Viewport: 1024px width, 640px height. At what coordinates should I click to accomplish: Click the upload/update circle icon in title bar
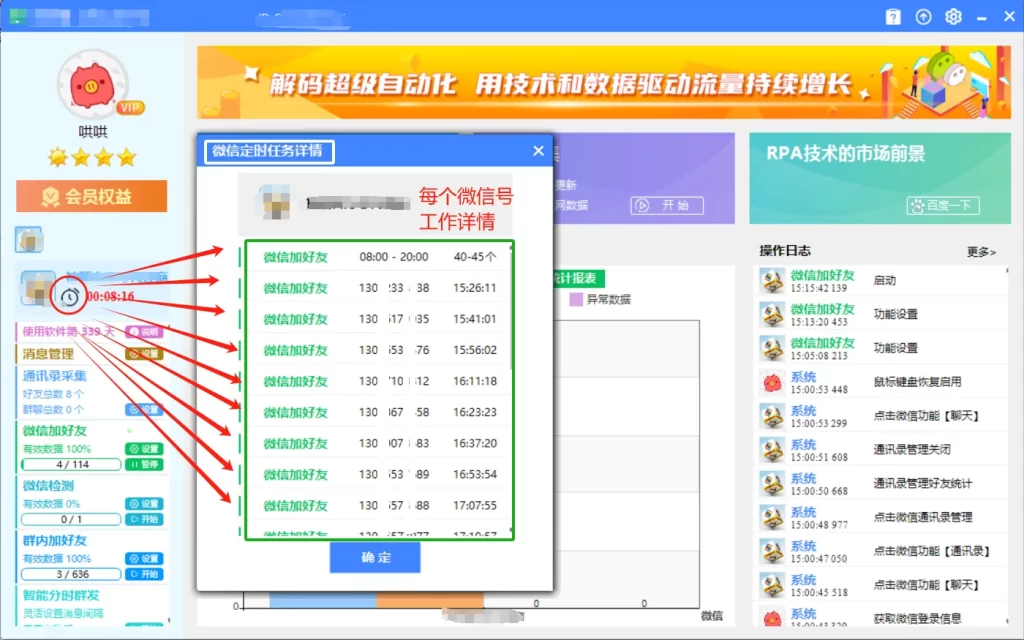(923, 16)
